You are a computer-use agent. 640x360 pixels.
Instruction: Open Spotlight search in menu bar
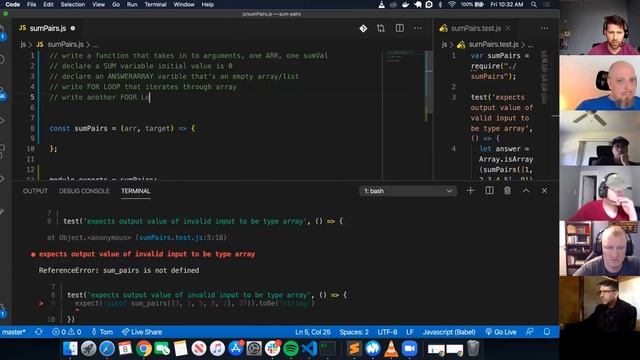(534, 4)
